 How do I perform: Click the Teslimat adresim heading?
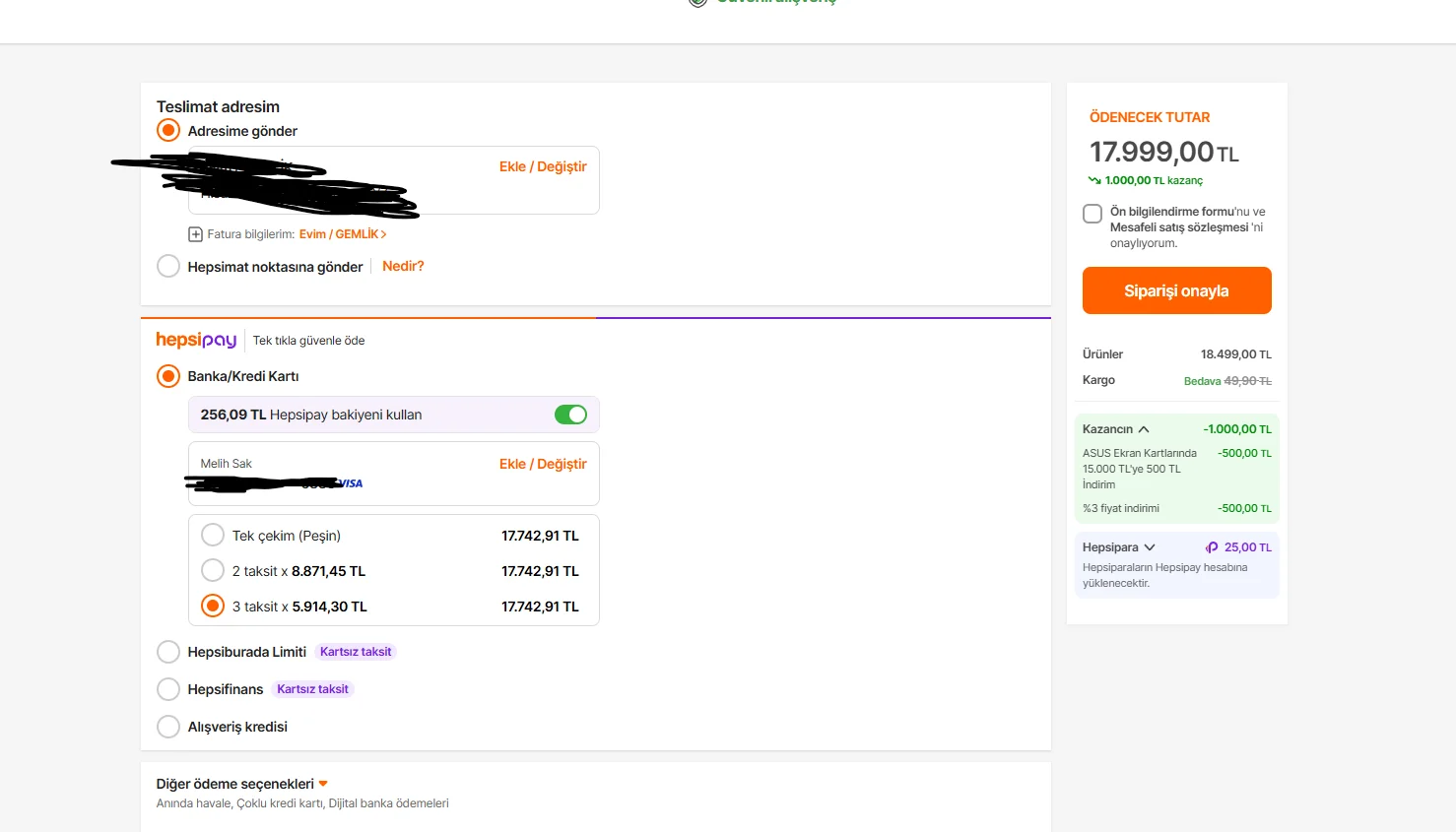218,106
